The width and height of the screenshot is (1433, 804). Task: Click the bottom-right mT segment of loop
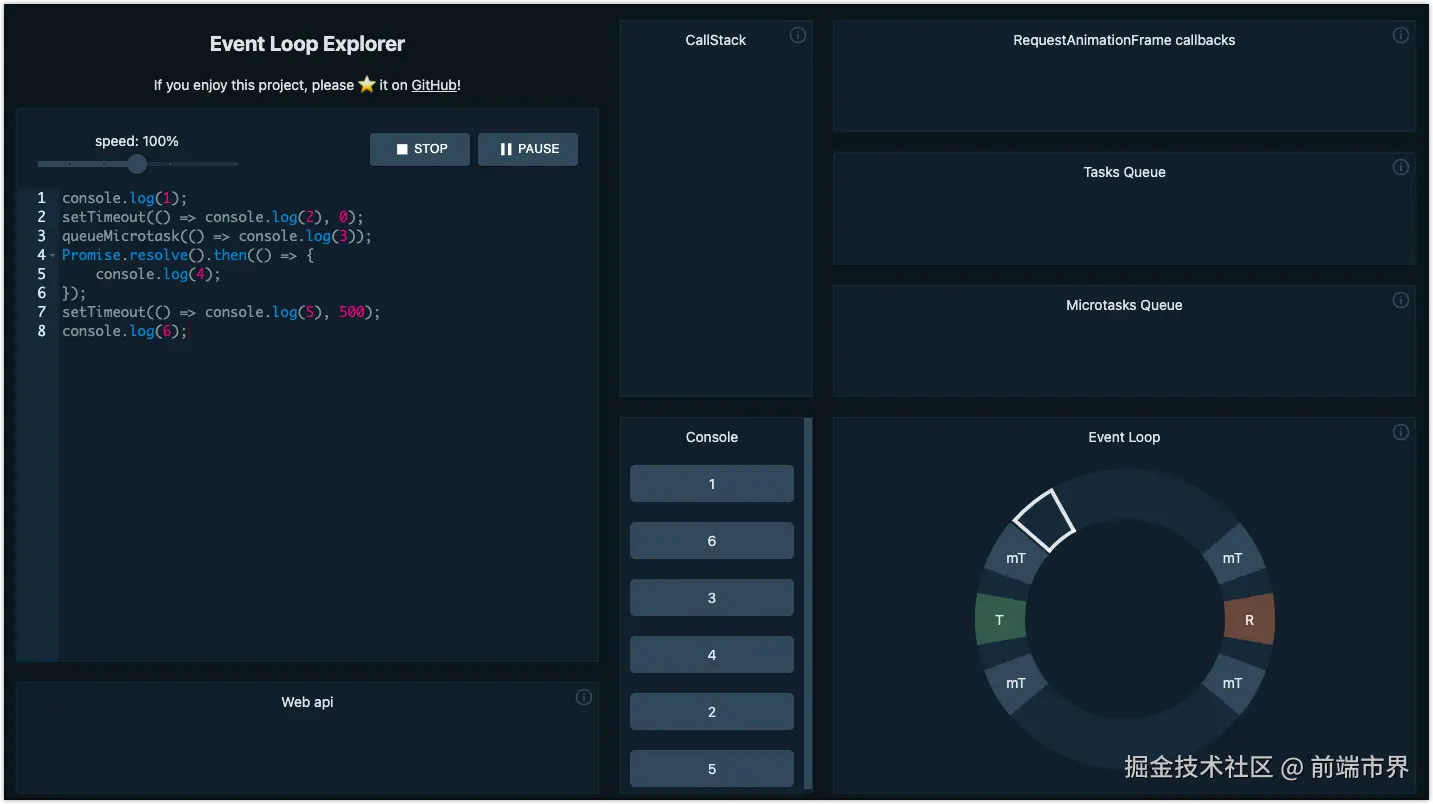(x=1232, y=683)
